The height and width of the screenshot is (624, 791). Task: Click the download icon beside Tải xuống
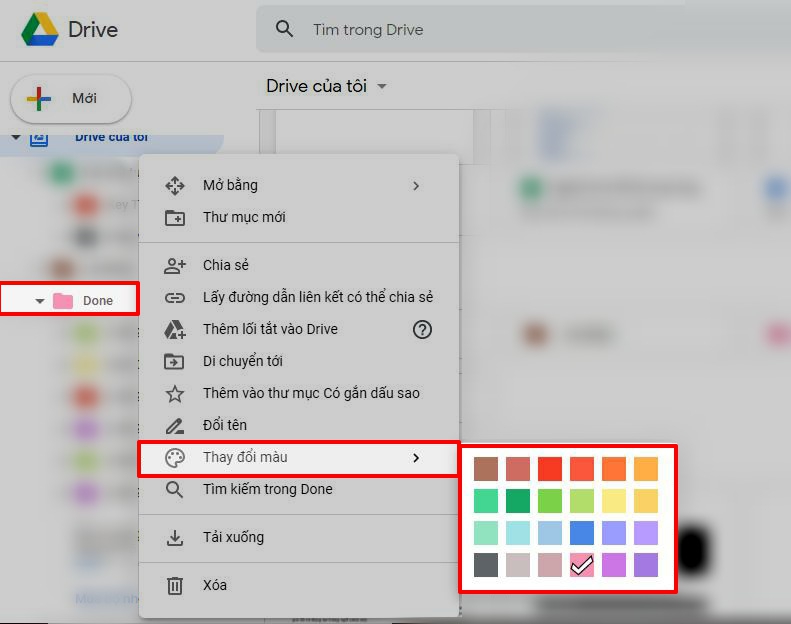point(175,537)
